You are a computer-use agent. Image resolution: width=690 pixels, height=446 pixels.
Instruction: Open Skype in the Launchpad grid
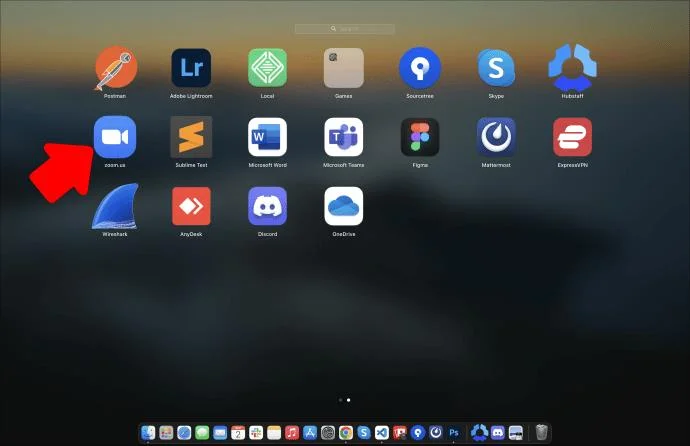496,68
